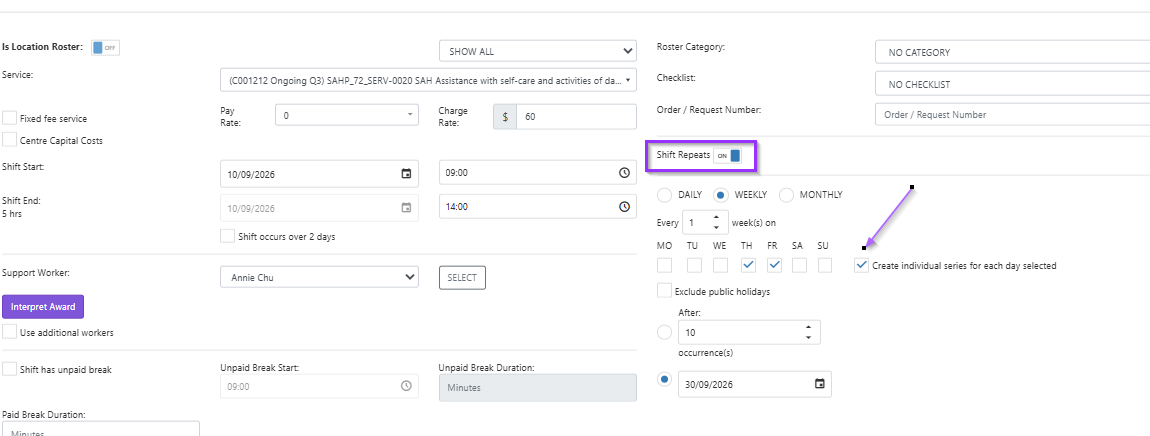1150x436 pixels.
Task: Click the 30/09/2026 repeat end date field
Action: click(755, 384)
